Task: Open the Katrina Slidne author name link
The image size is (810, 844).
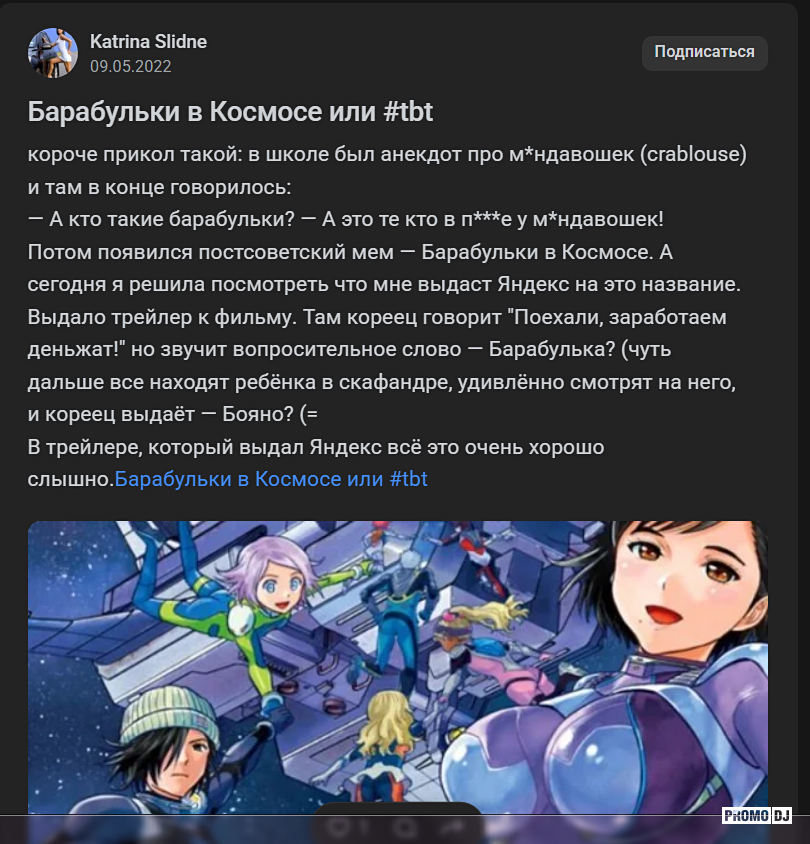Action: tap(148, 41)
